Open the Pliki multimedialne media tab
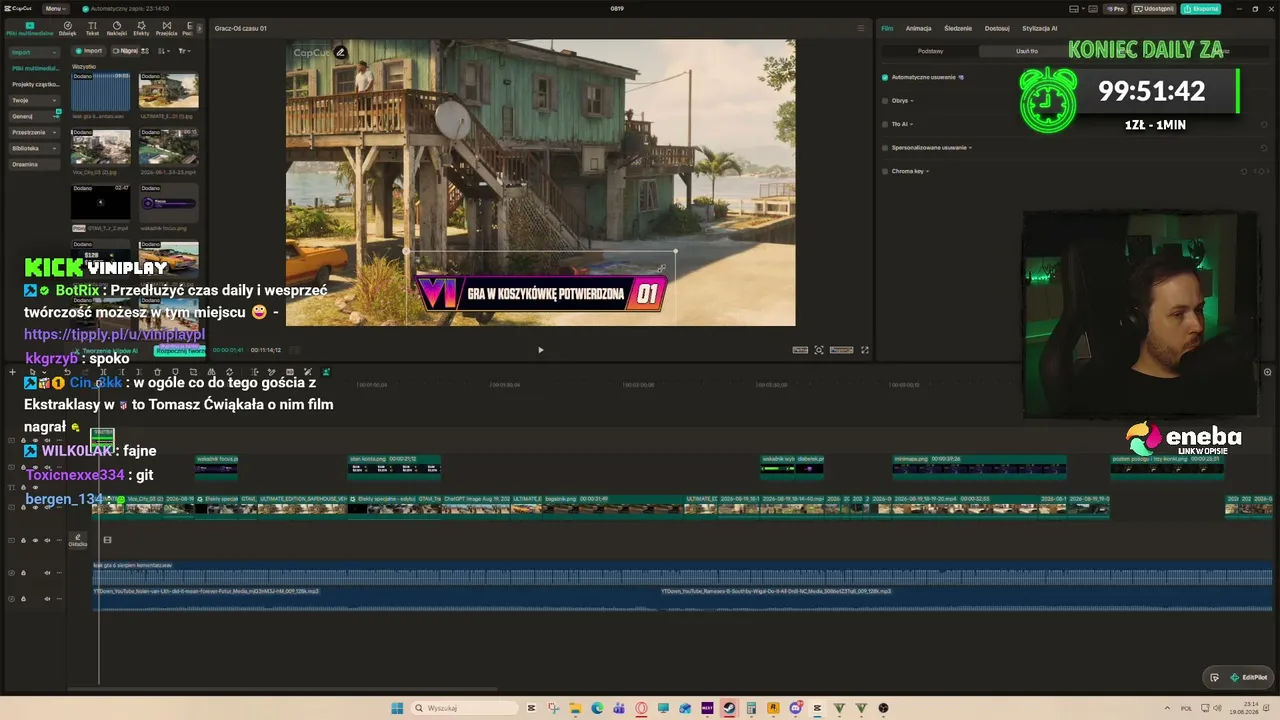1280x720 pixels. click(x=30, y=28)
